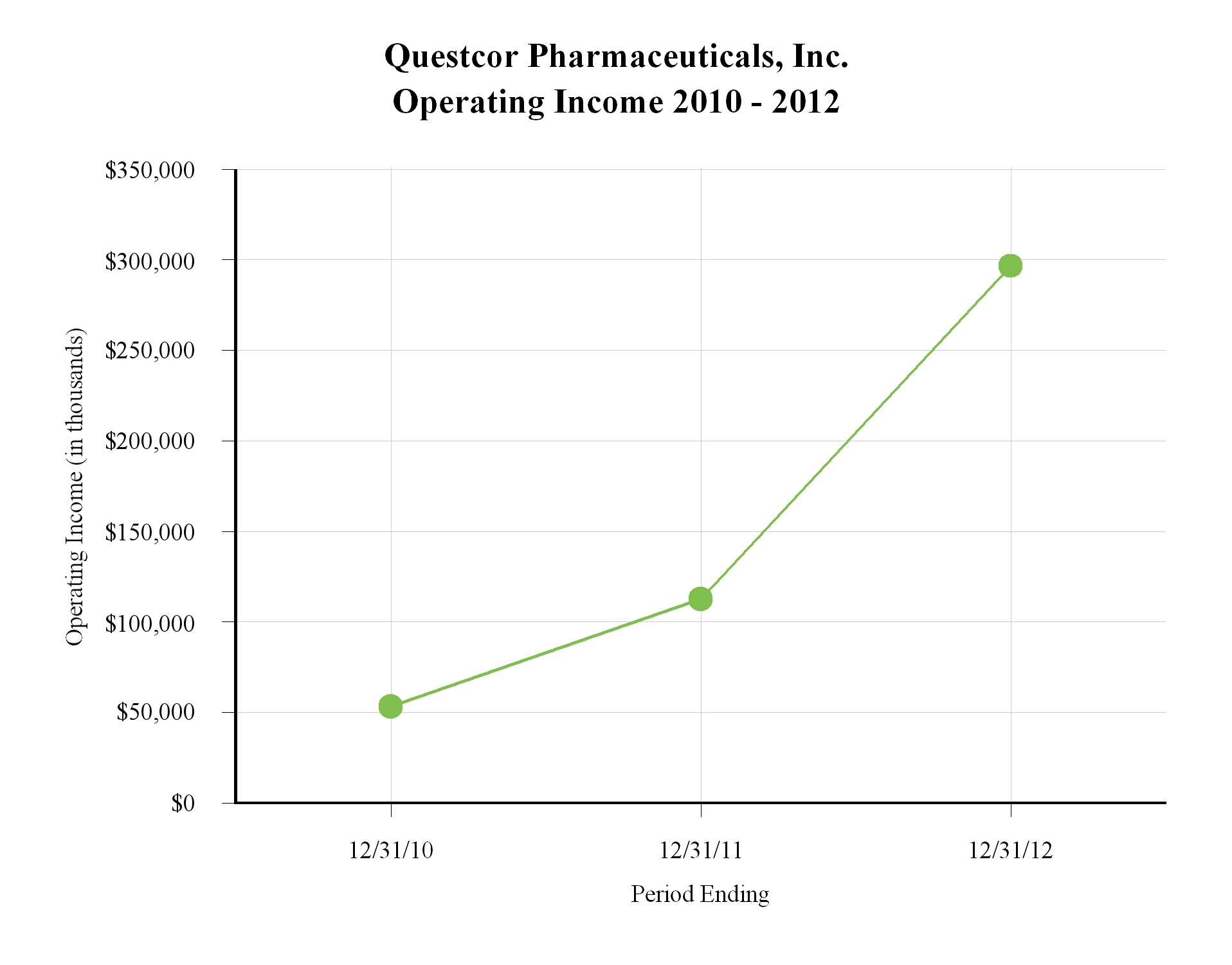Select the $150,000 y-axis label
The width and height of the screenshot is (1232, 965).
coord(150,533)
